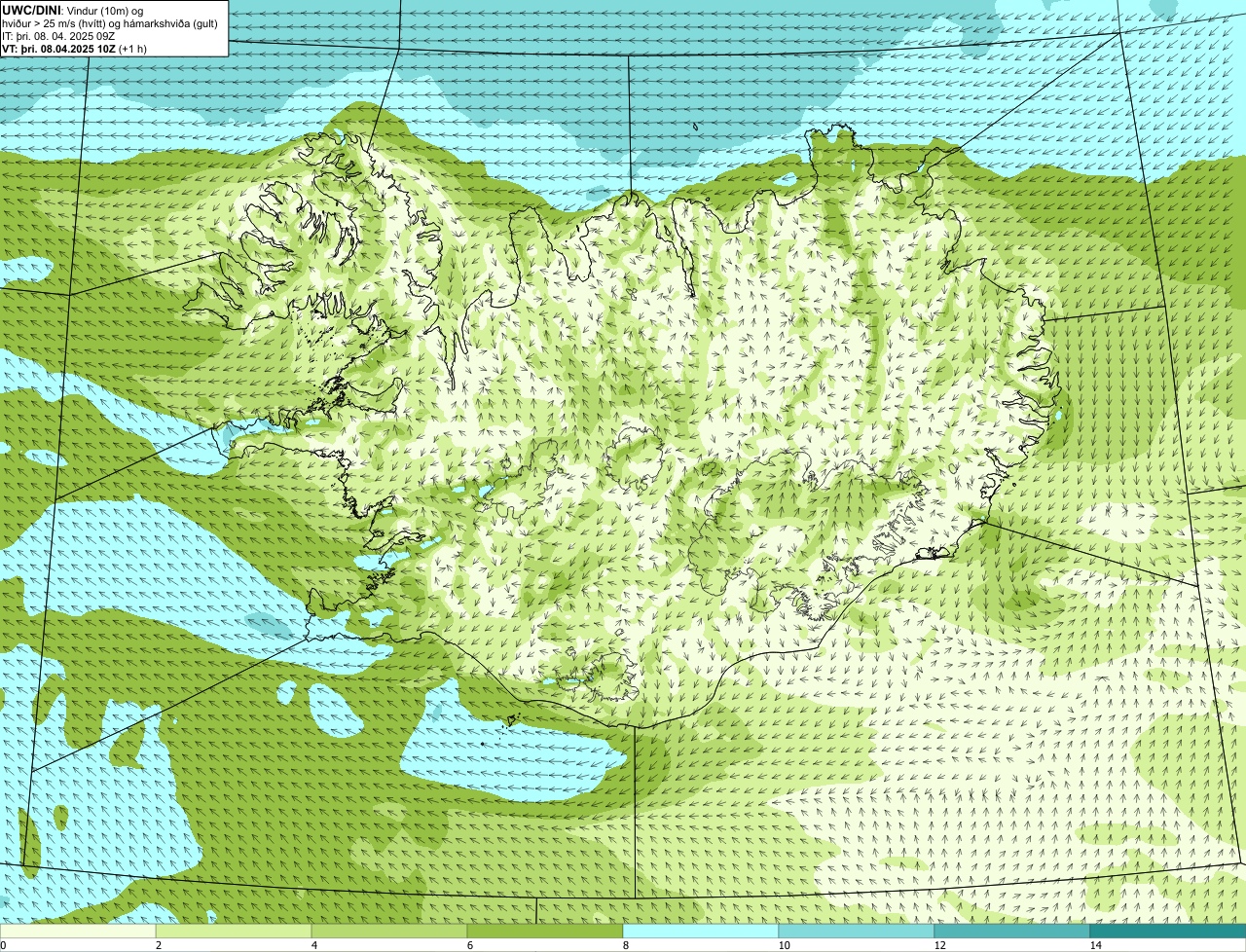This screenshot has width=1246, height=952.
Task: Click the "UWC/DINI: Vindur (10m) og" title line
Action: (73, 10)
